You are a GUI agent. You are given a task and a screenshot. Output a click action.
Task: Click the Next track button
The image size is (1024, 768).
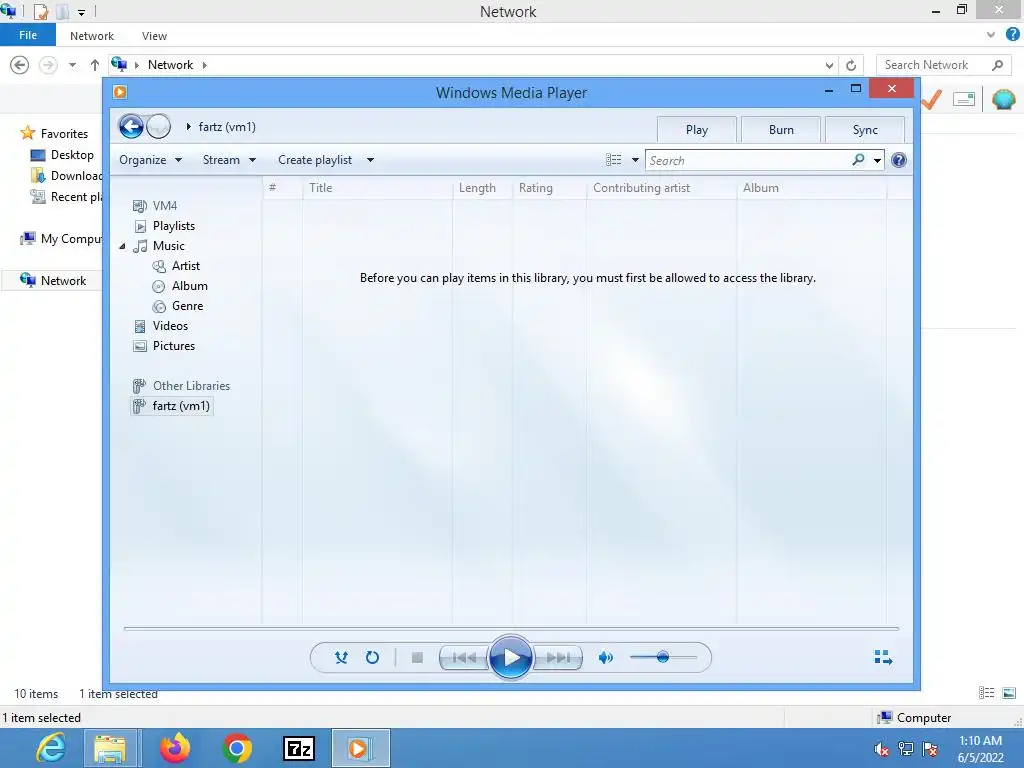(558, 658)
